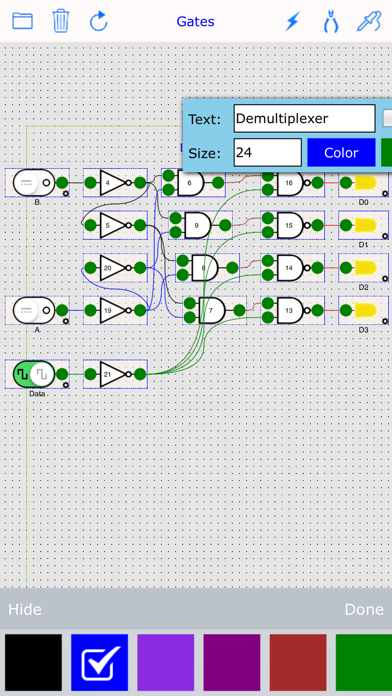Viewport: 392px width, 696px height.
Task: Select the eyedropper color tool
Action: (x=369, y=21)
